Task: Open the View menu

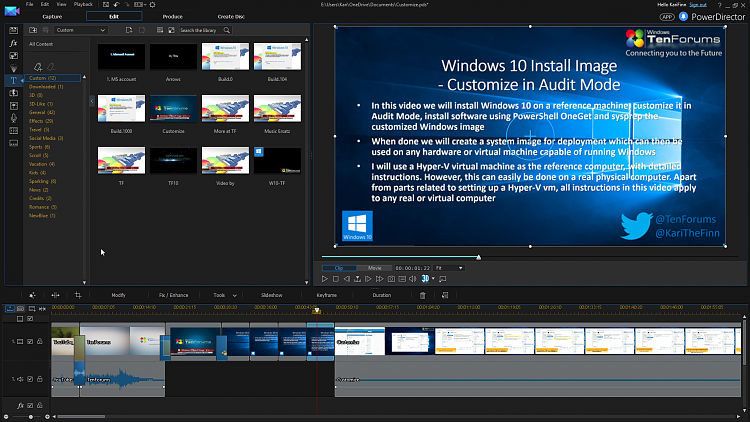Action: coord(61,4)
